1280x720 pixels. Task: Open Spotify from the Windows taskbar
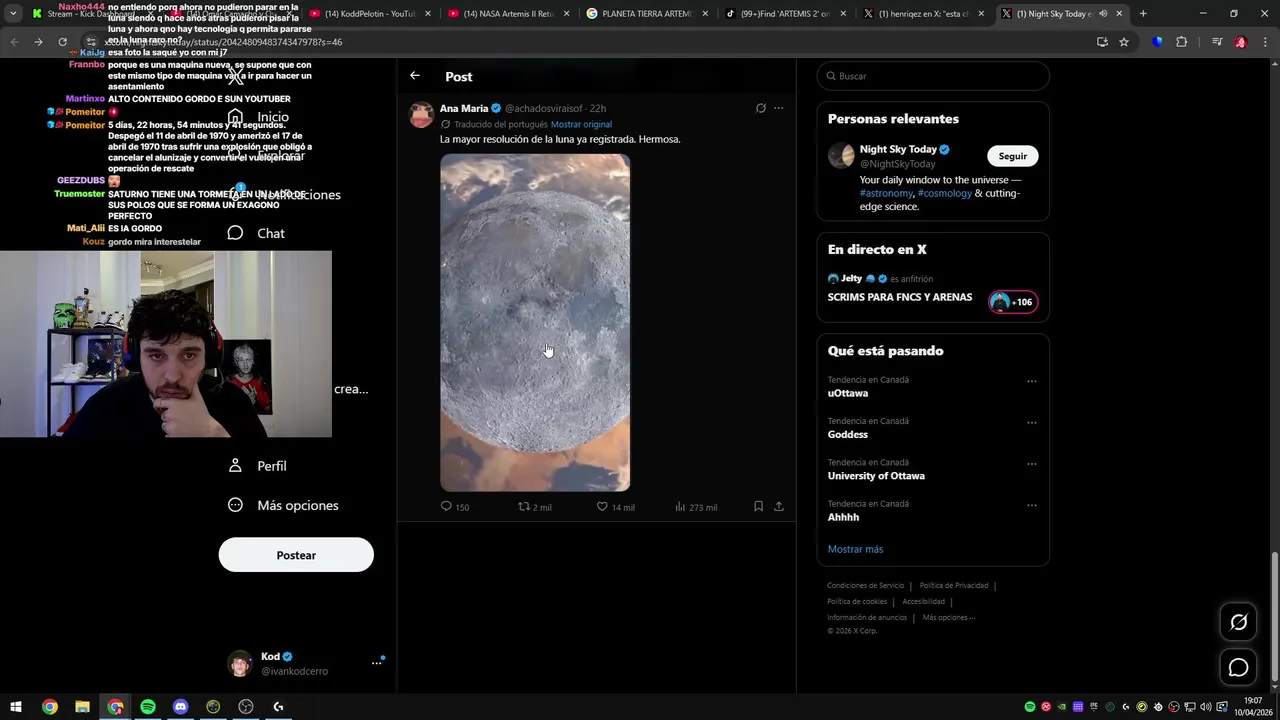pos(148,707)
